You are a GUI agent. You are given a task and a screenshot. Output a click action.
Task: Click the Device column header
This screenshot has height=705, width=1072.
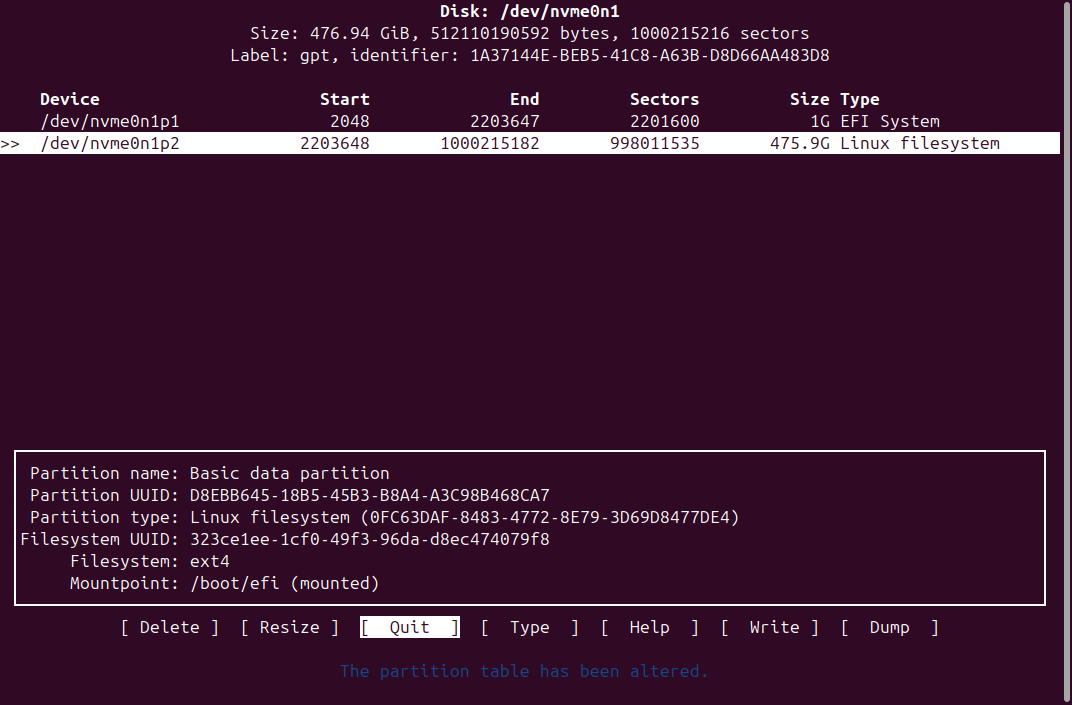pos(69,99)
